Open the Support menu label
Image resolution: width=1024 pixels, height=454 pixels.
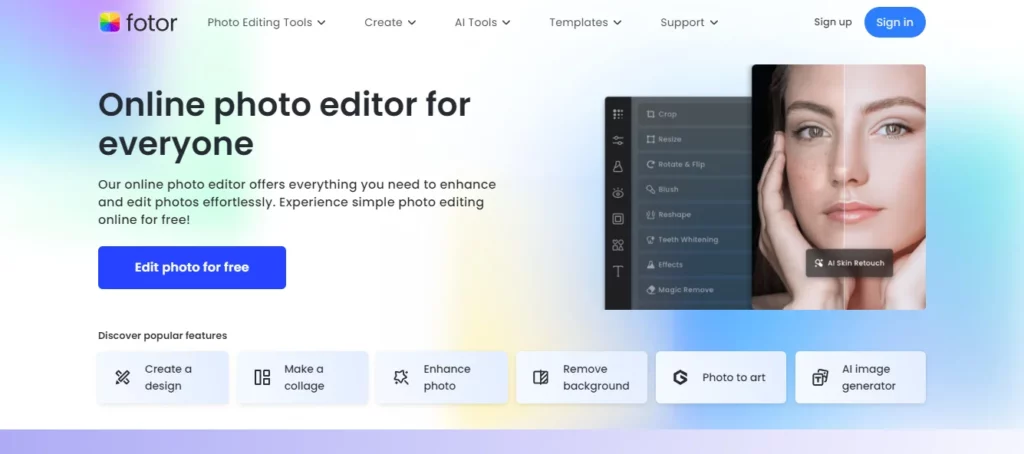tap(682, 22)
